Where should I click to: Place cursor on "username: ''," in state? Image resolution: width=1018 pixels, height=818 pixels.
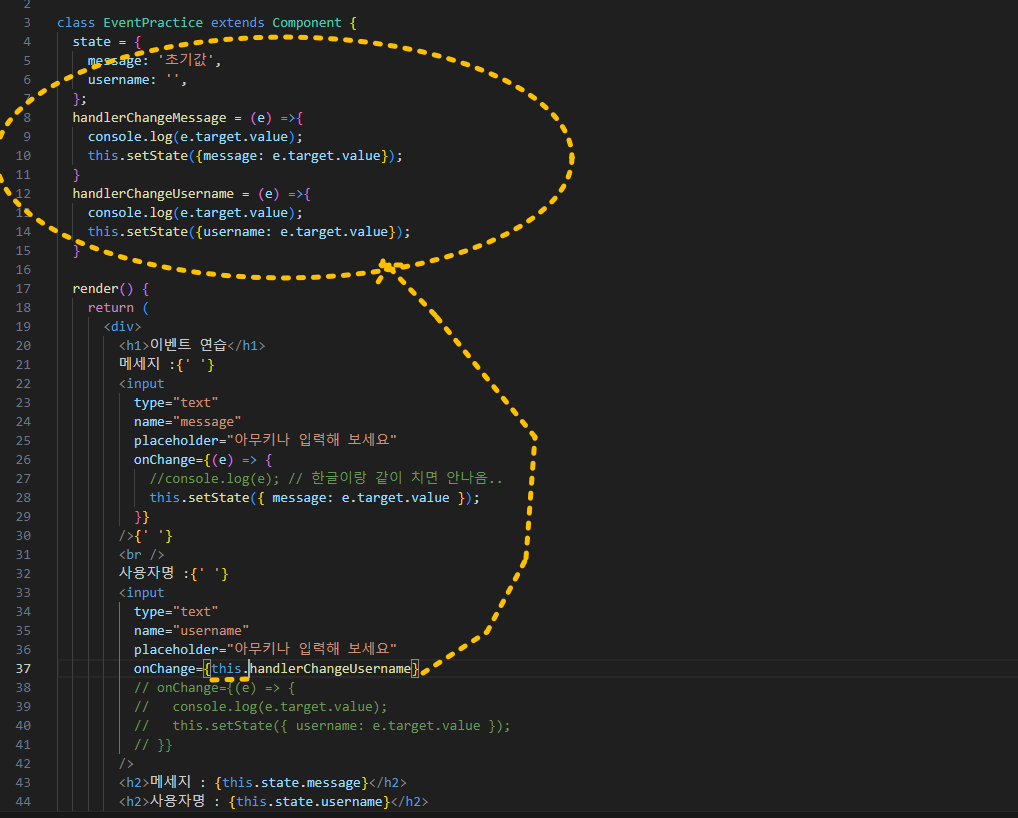pos(137,80)
